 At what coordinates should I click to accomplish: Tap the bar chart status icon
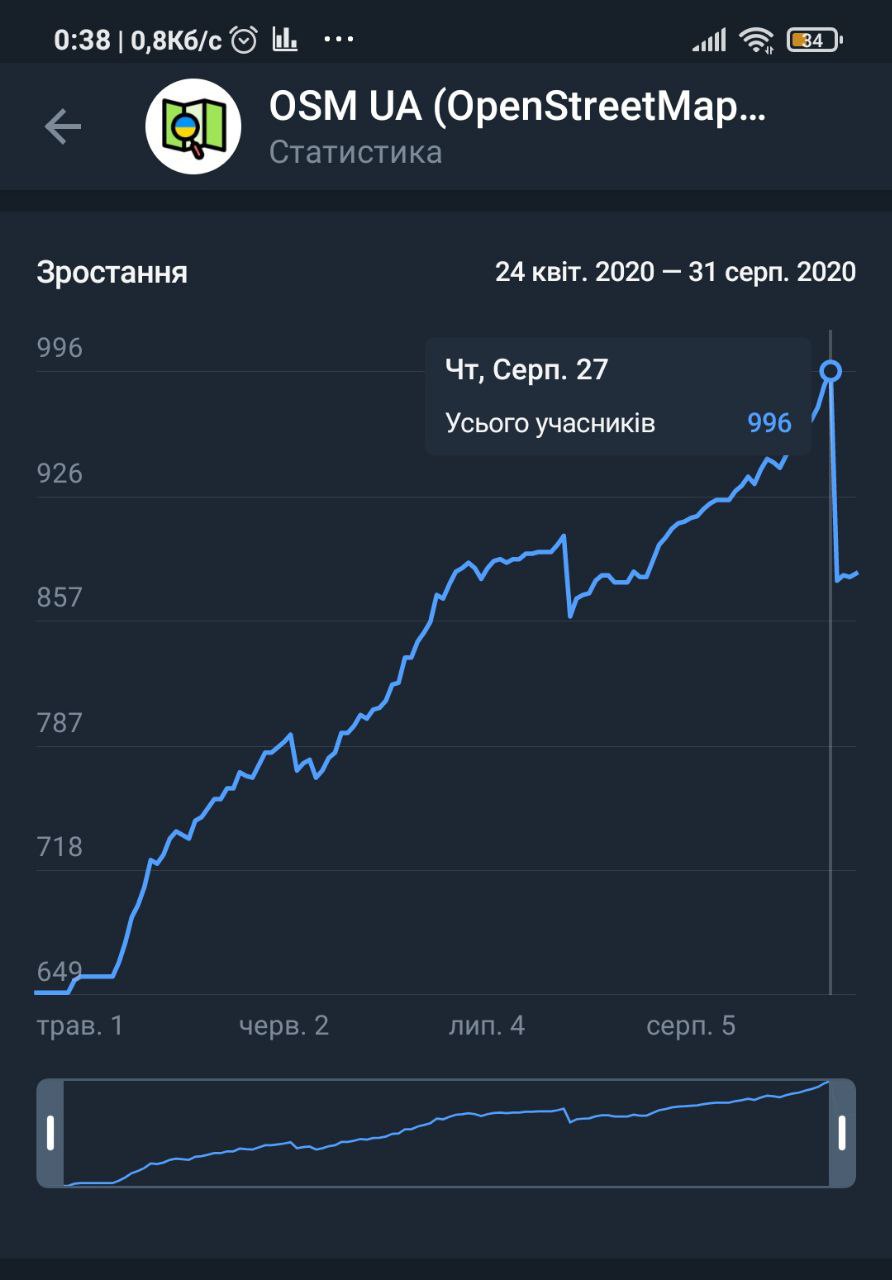pos(285,40)
